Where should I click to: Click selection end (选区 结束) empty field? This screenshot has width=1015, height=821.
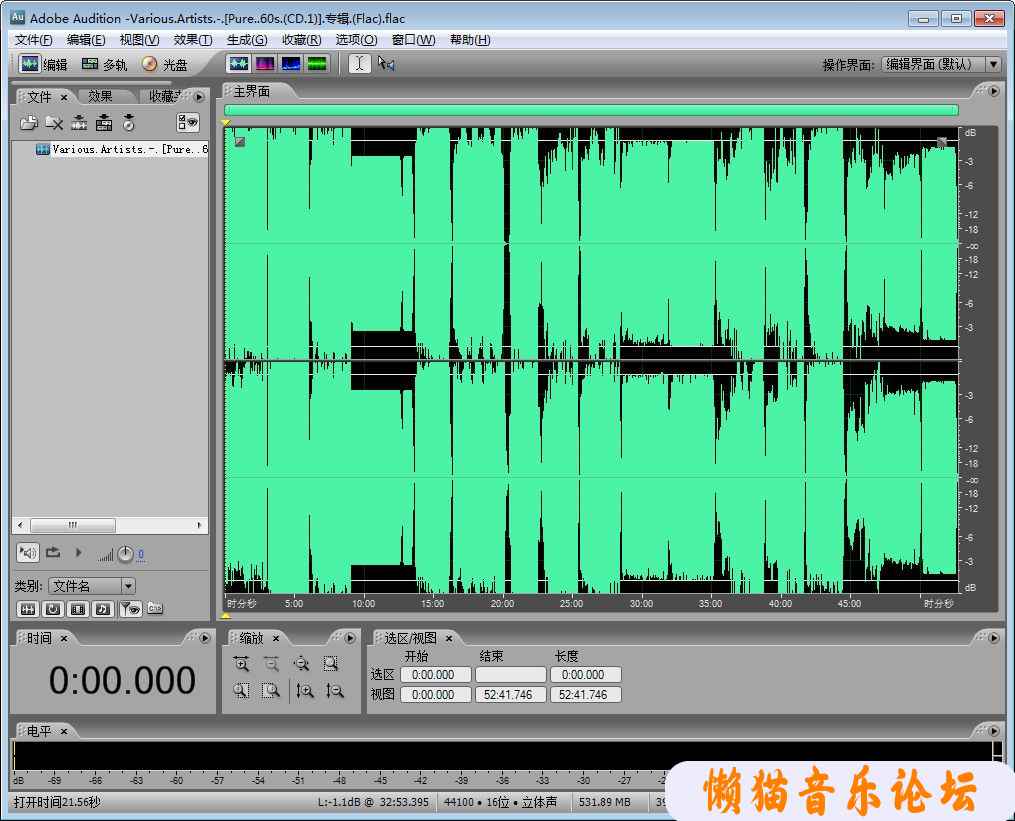510,675
